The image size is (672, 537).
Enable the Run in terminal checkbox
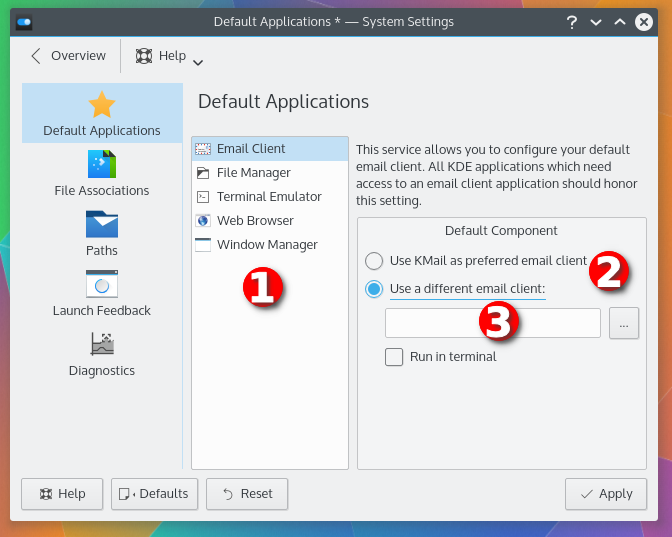pos(395,357)
